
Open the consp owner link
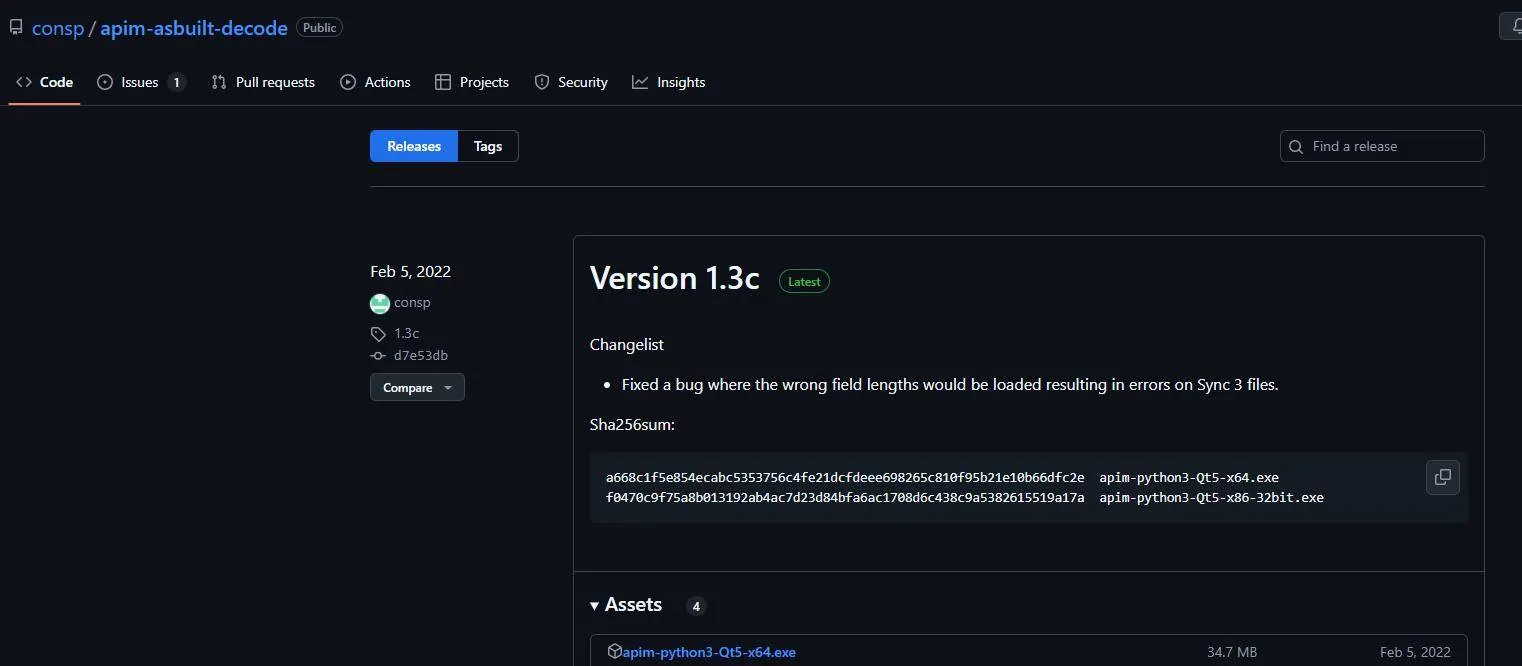58,28
